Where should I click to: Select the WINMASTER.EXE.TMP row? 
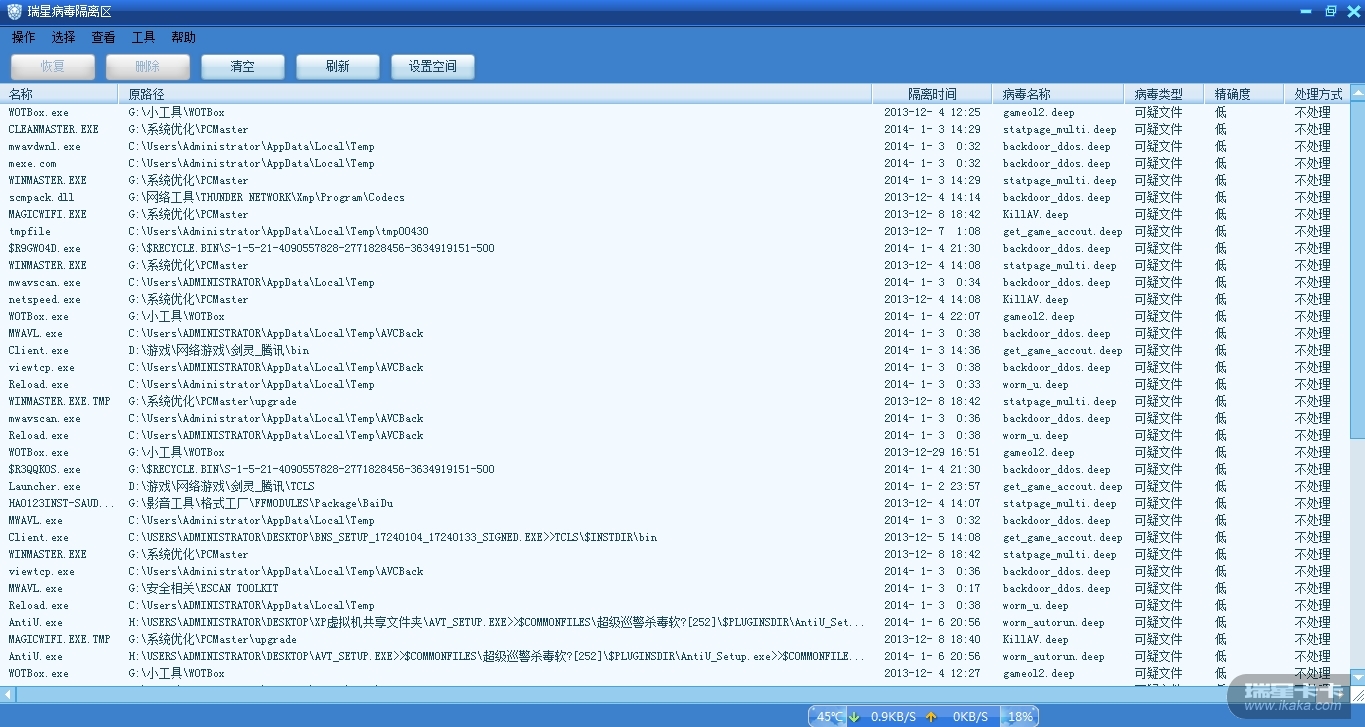tap(675, 401)
